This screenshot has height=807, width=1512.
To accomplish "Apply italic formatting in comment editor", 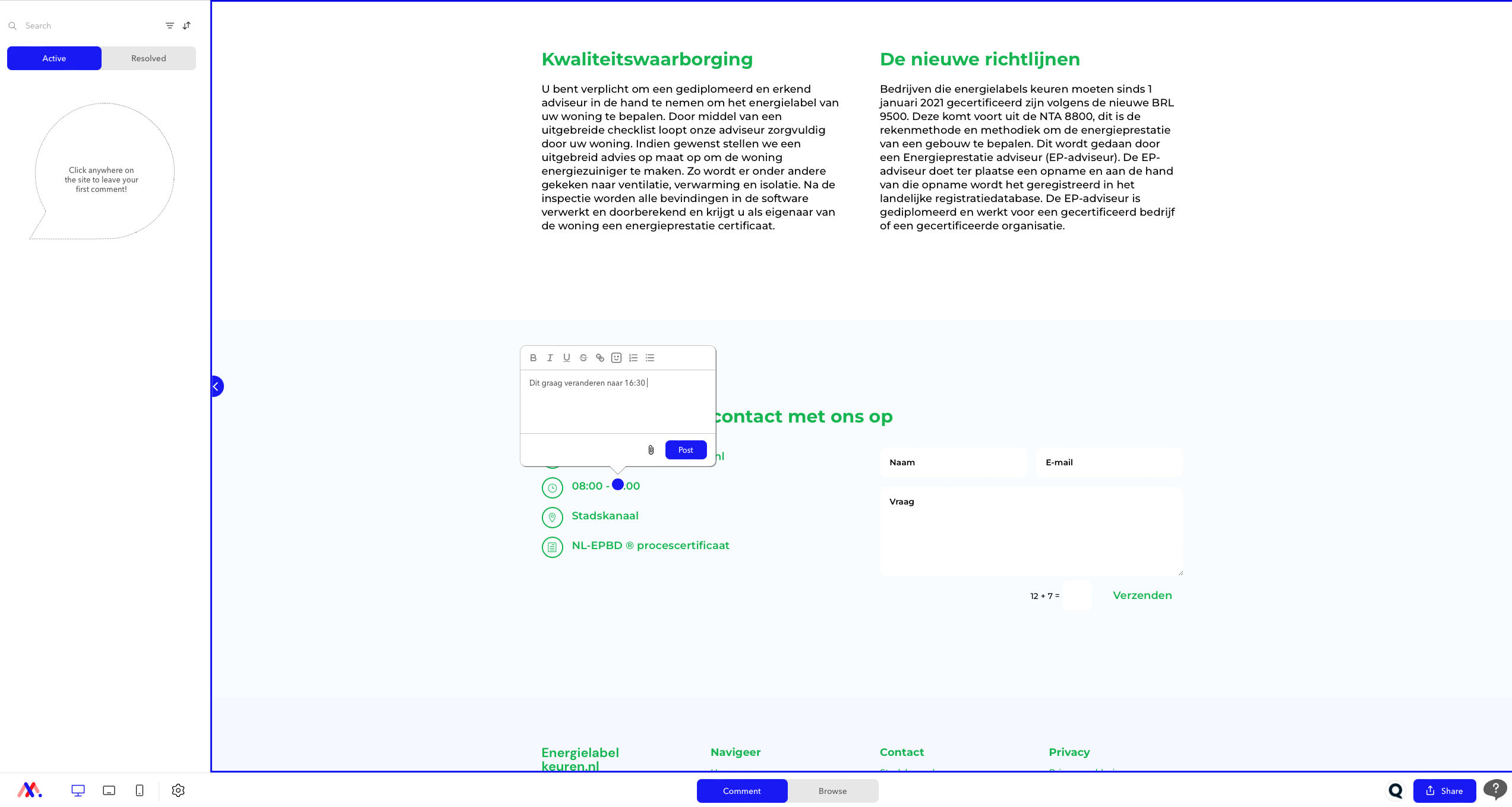I will point(550,358).
